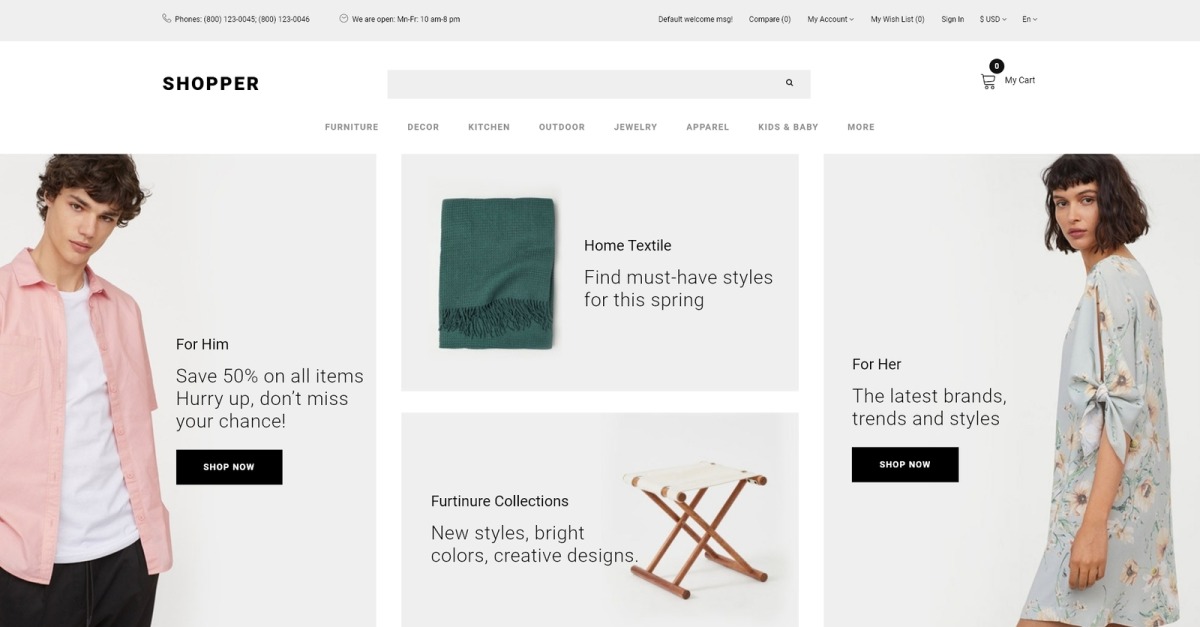This screenshot has height=627, width=1200.
Task: Open the Furniture menu category
Action: click(351, 127)
